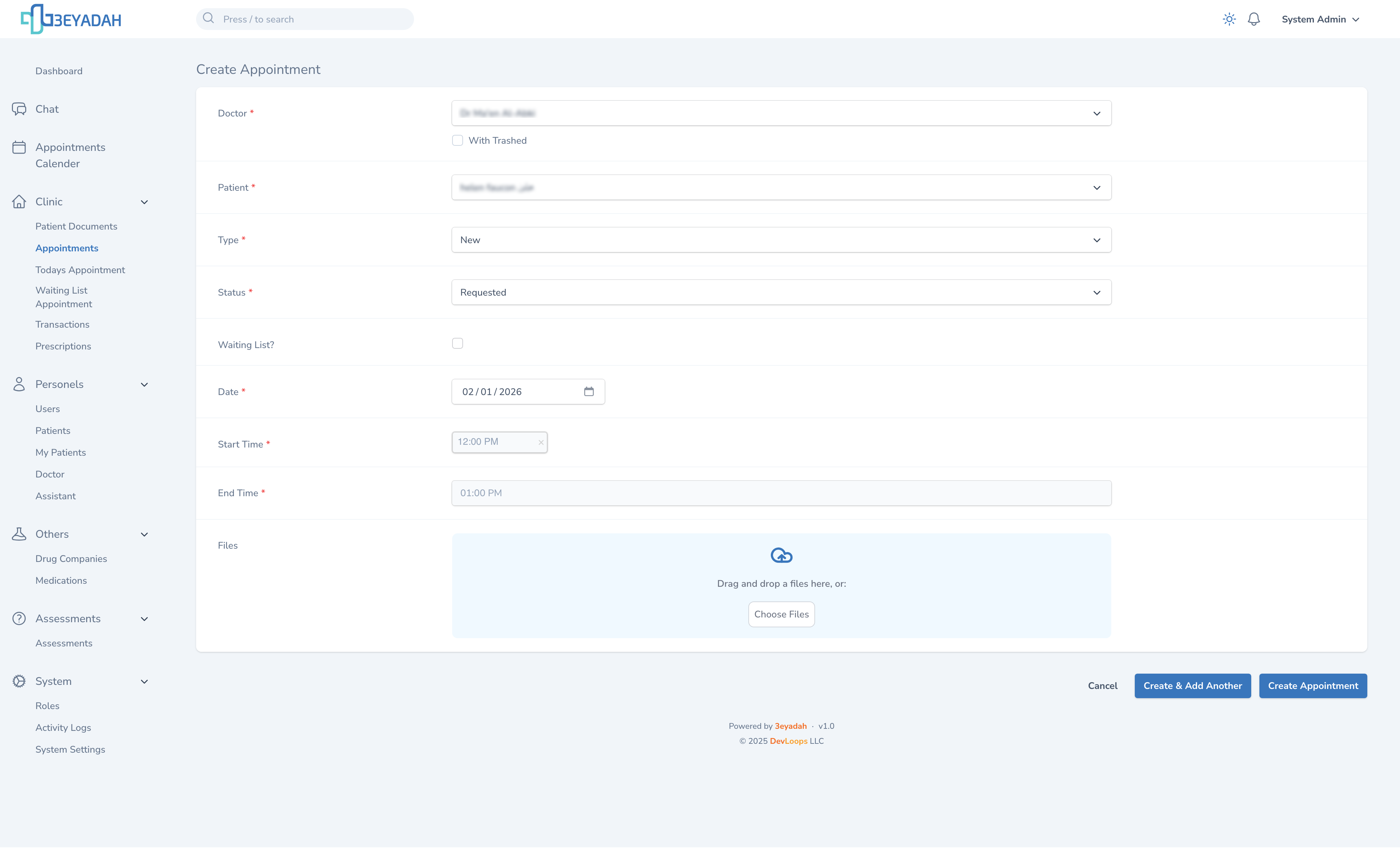Click the Appointments Calender calendar icon

coord(19,148)
